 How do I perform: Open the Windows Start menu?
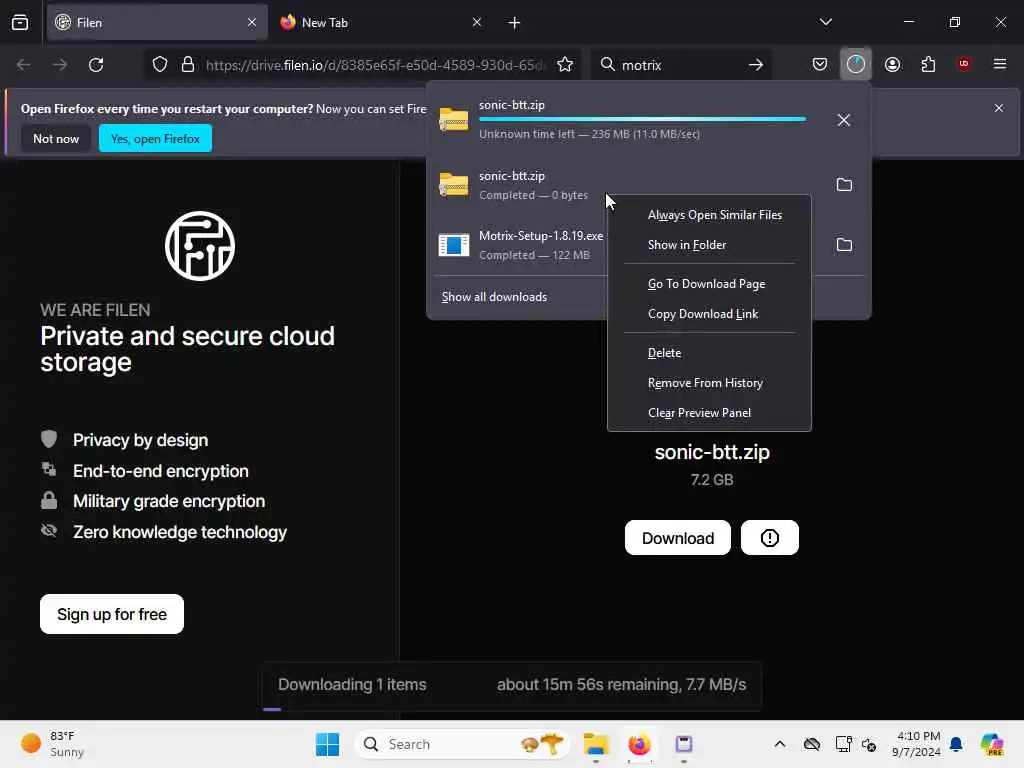[327, 744]
